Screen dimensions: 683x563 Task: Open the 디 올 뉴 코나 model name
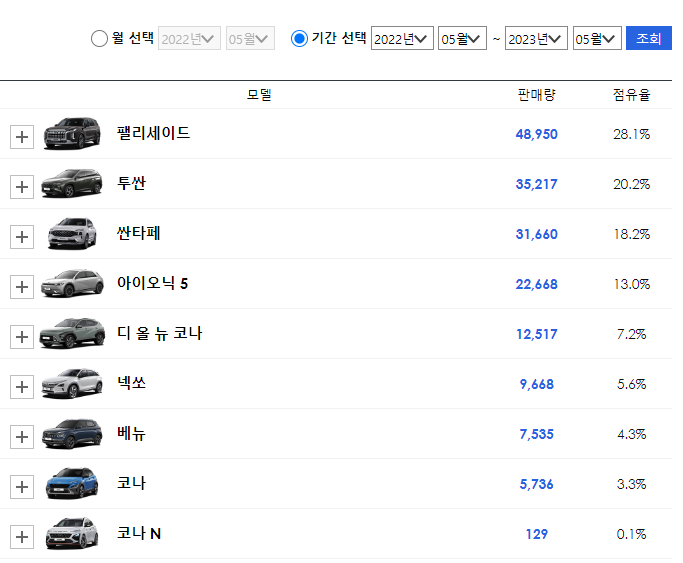pos(159,333)
